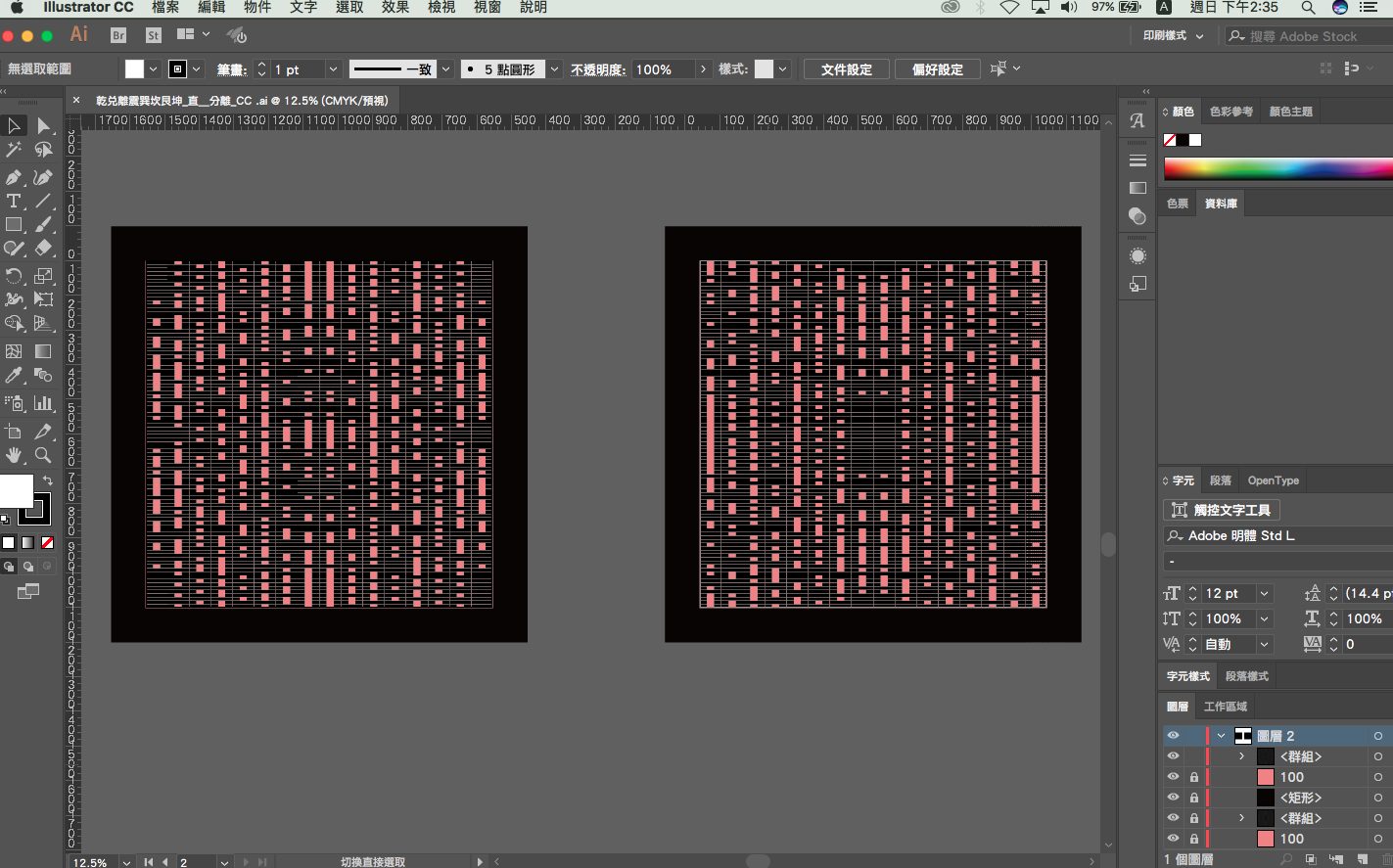The image size is (1393, 868).
Task: Unlock the locked <群組> sublayer
Action: click(x=1193, y=818)
